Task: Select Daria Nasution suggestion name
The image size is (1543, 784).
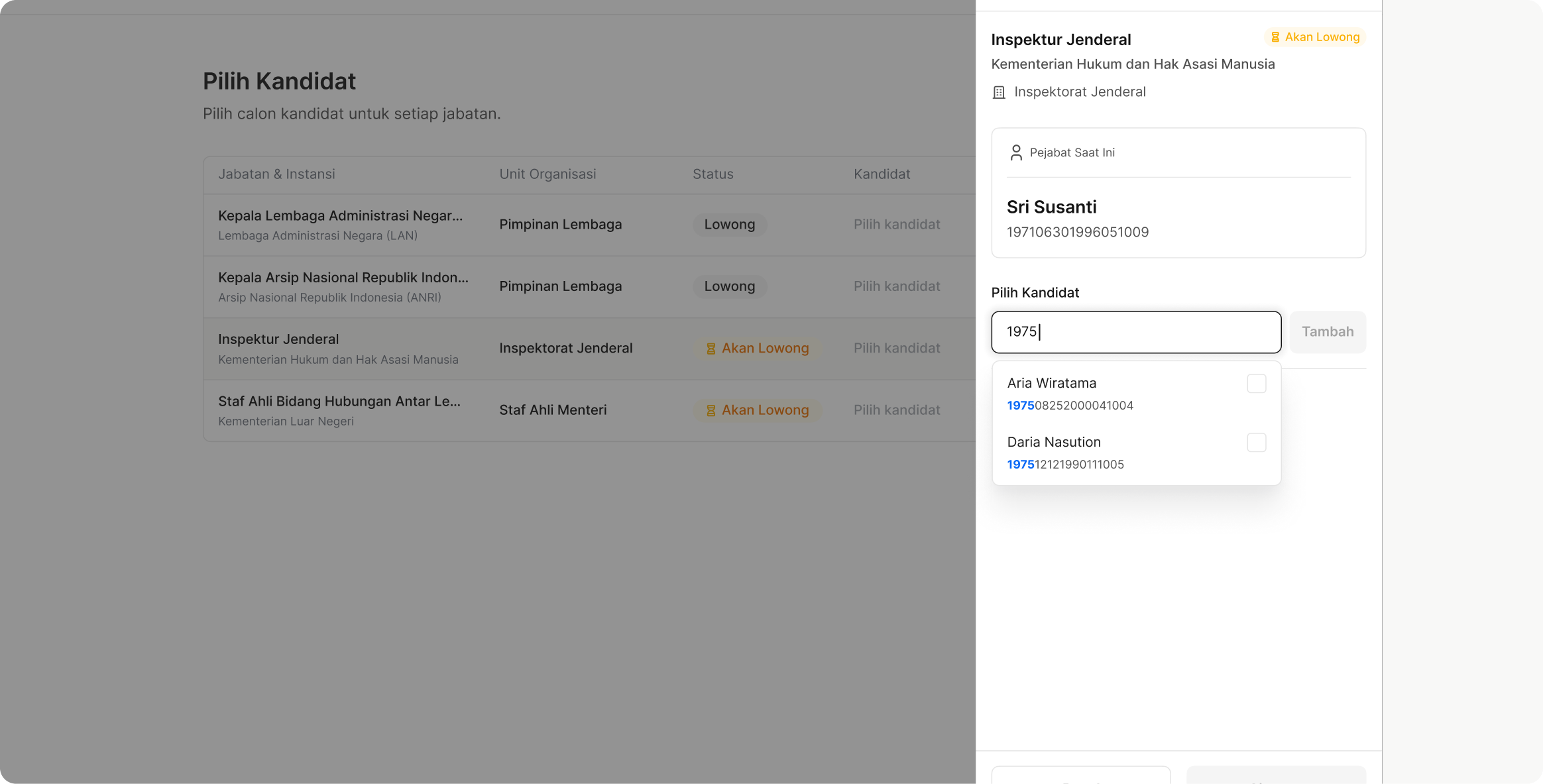Action: 1053,442
